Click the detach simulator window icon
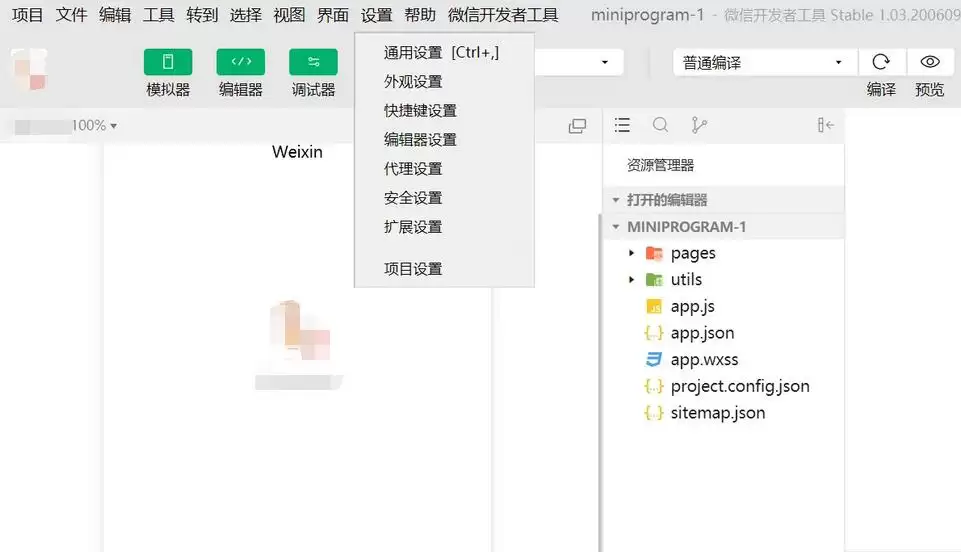Image resolution: width=961 pixels, height=552 pixels. 577,126
